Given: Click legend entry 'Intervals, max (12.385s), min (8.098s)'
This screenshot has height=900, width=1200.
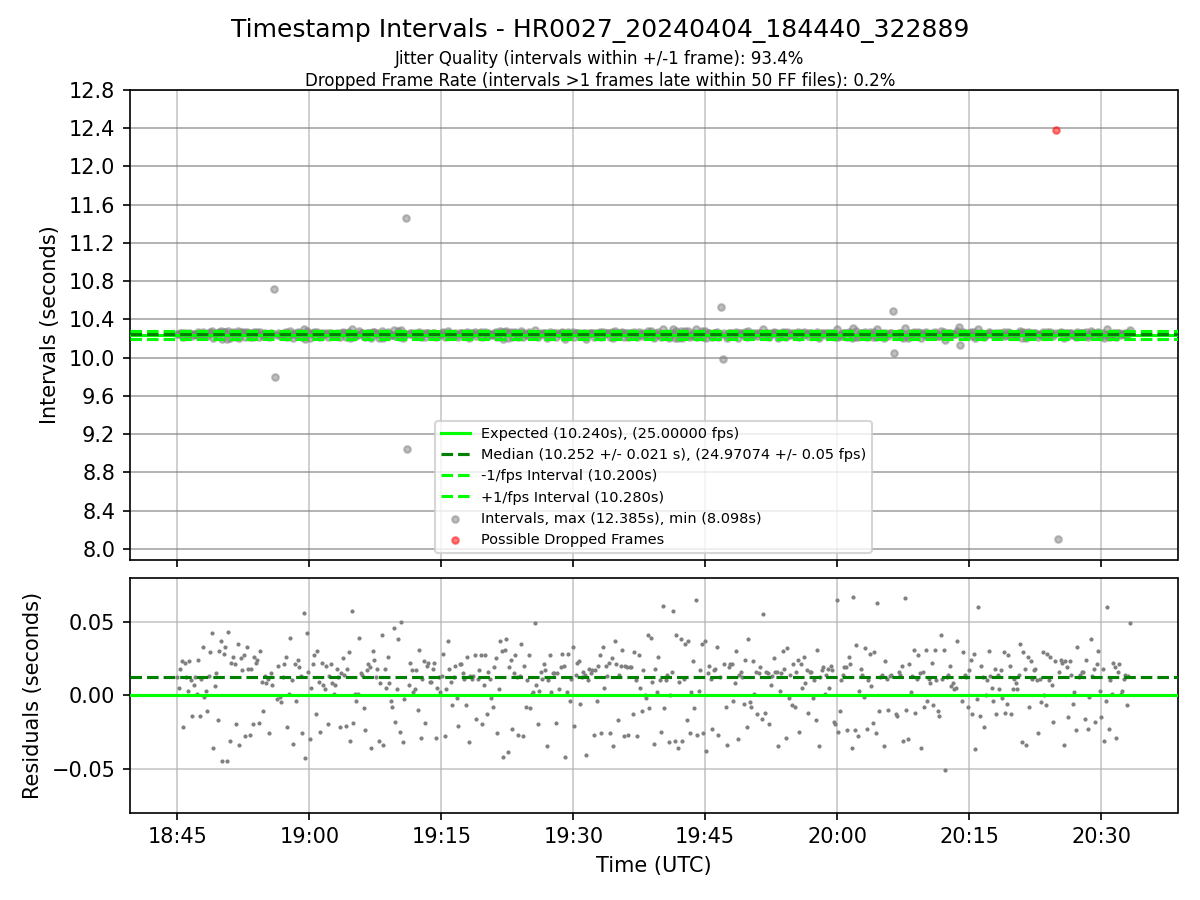Looking at the screenshot, I should [621, 518].
